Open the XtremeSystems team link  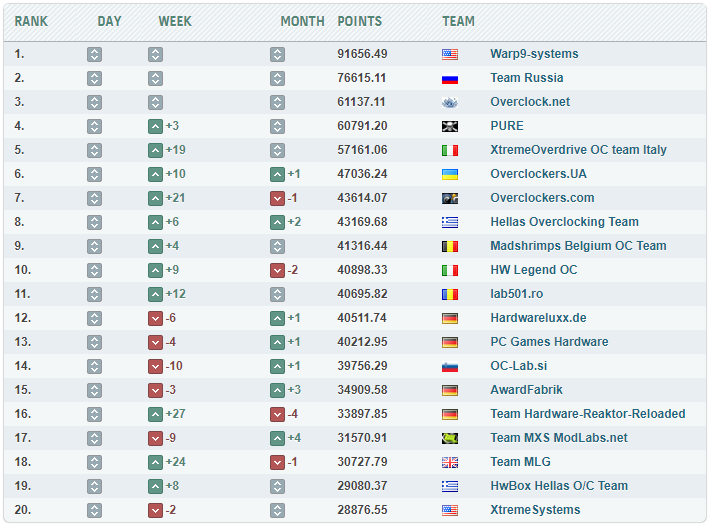[x=535, y=510]
